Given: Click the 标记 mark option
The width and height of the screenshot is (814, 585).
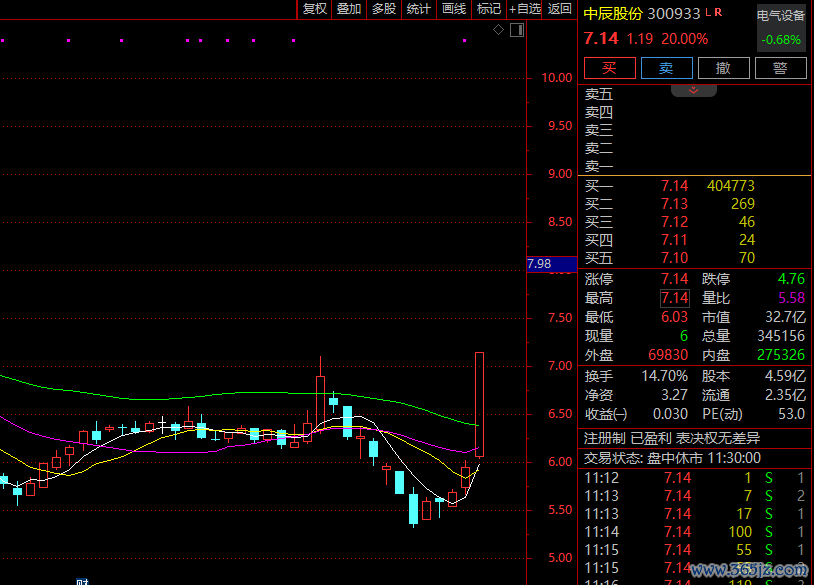Looking at the screenshot, I should [x=489, y=9].
